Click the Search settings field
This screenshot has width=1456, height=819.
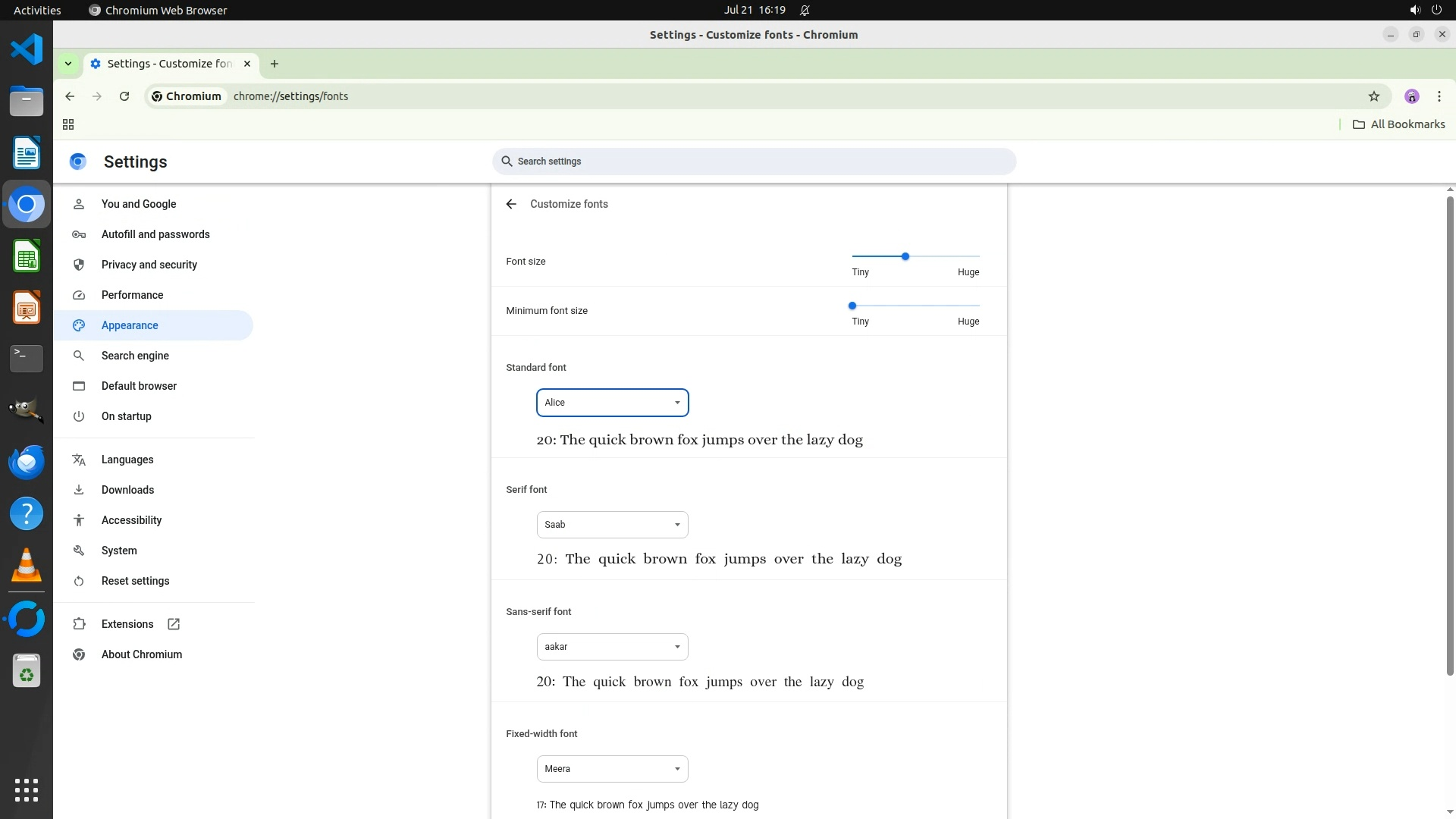tap(754, 162)
